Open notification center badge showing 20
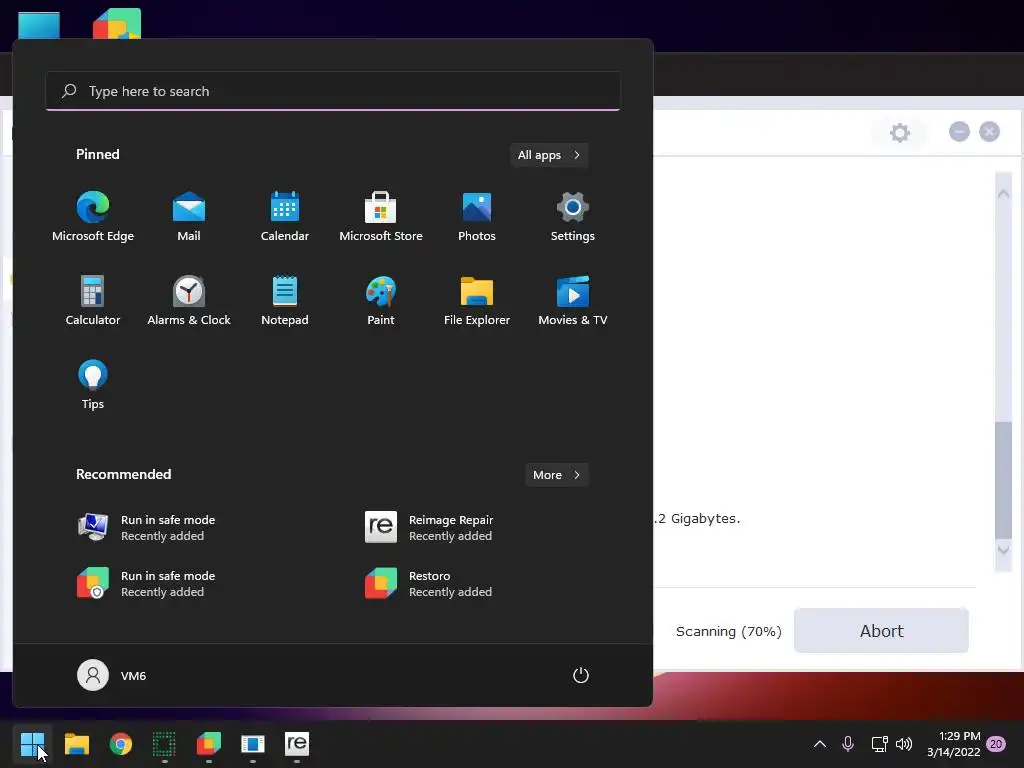 (x=997, y=744)
